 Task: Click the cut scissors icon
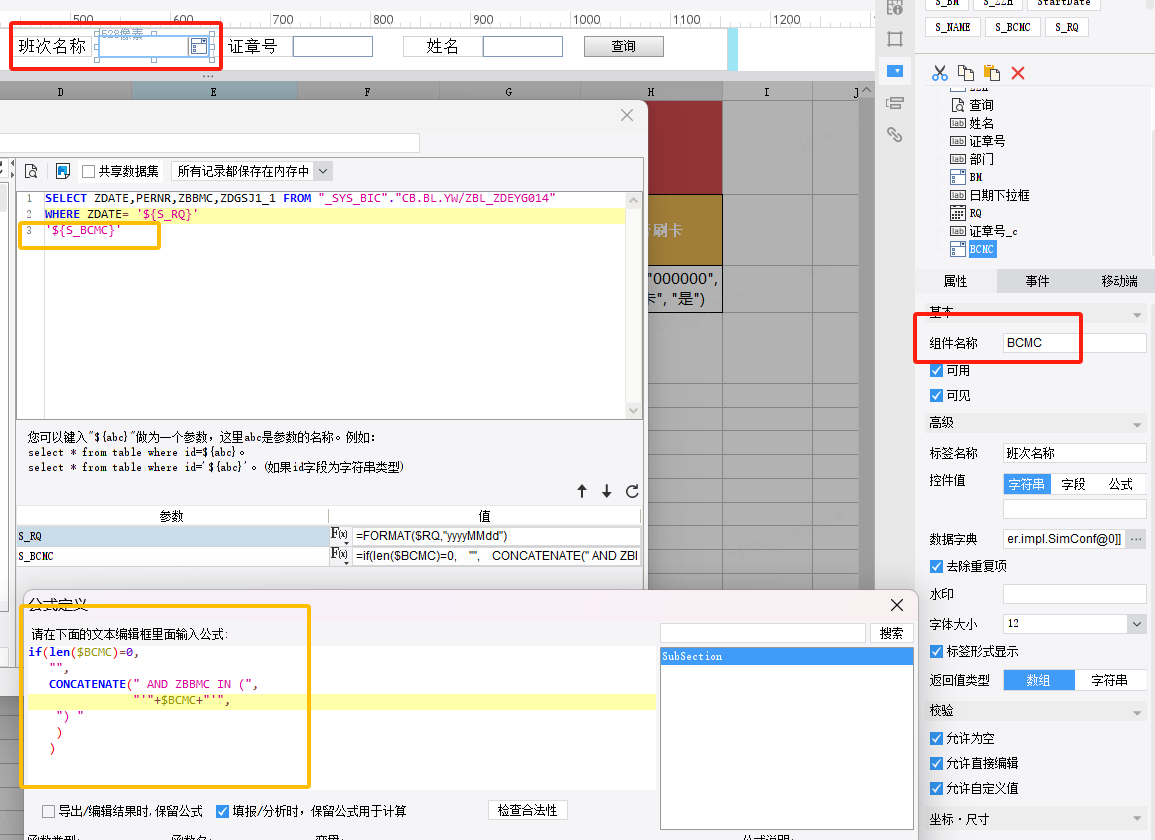939,73
